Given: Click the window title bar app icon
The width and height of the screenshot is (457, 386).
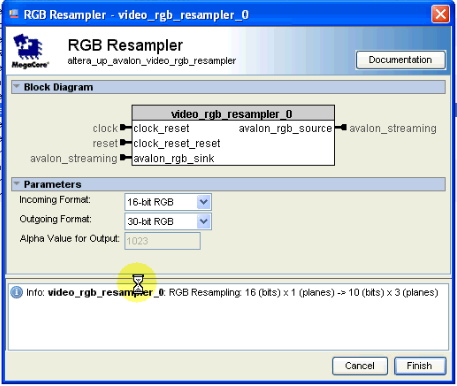Looking at the screenshot, I should pos(14,14).
